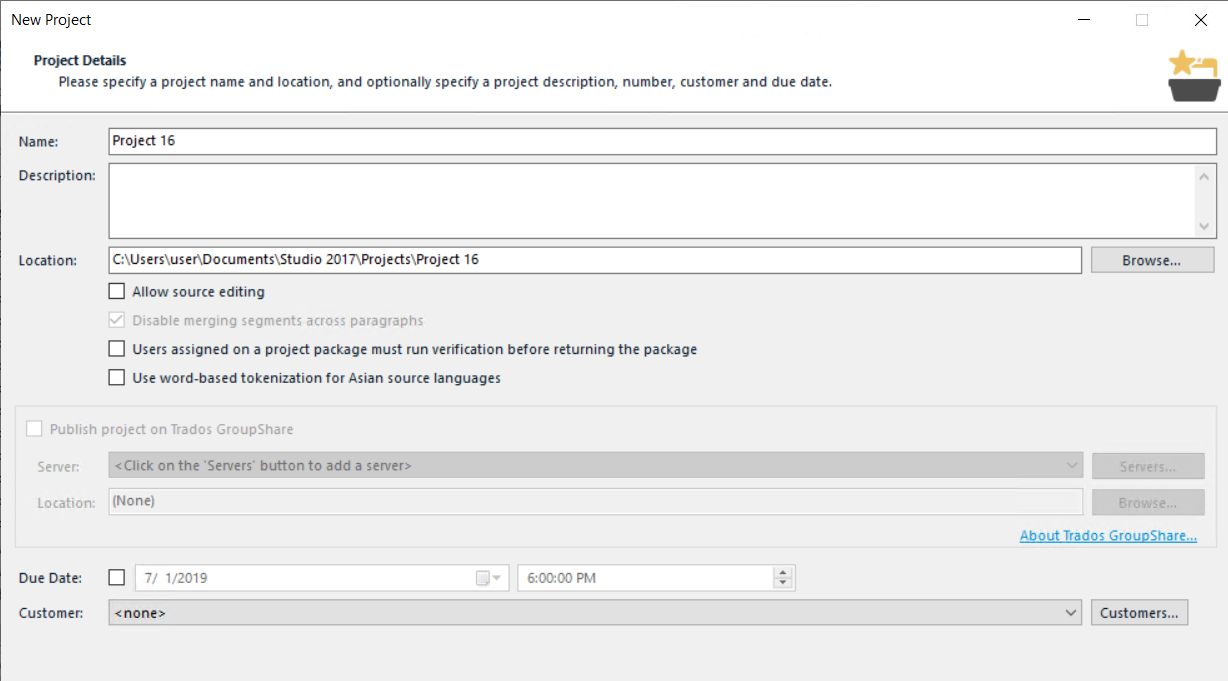1228x681 pixels.
Task: Open the Customers... dialog button
Action: 1139,613
